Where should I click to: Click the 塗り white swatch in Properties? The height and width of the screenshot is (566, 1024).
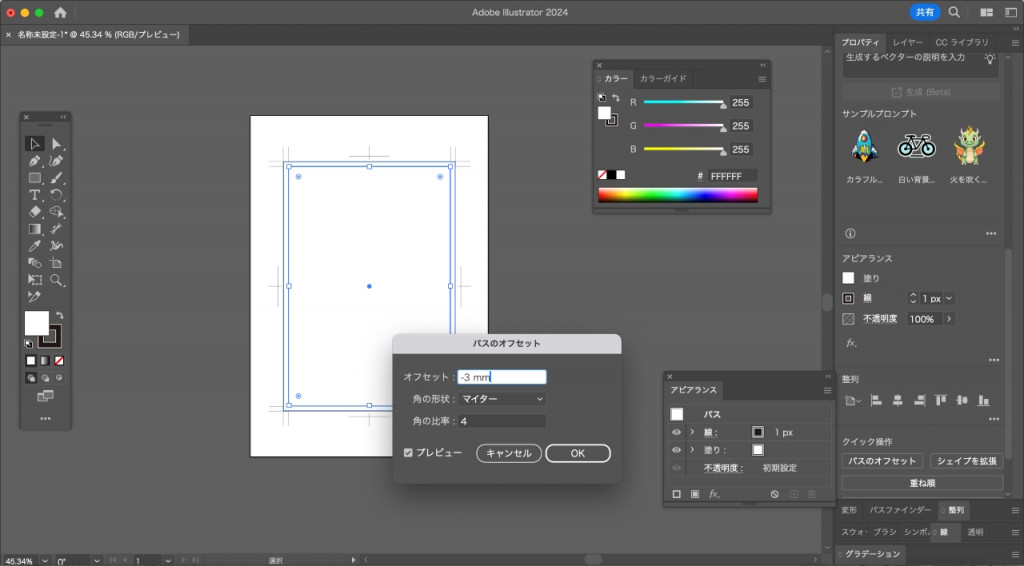click(848, 278)
